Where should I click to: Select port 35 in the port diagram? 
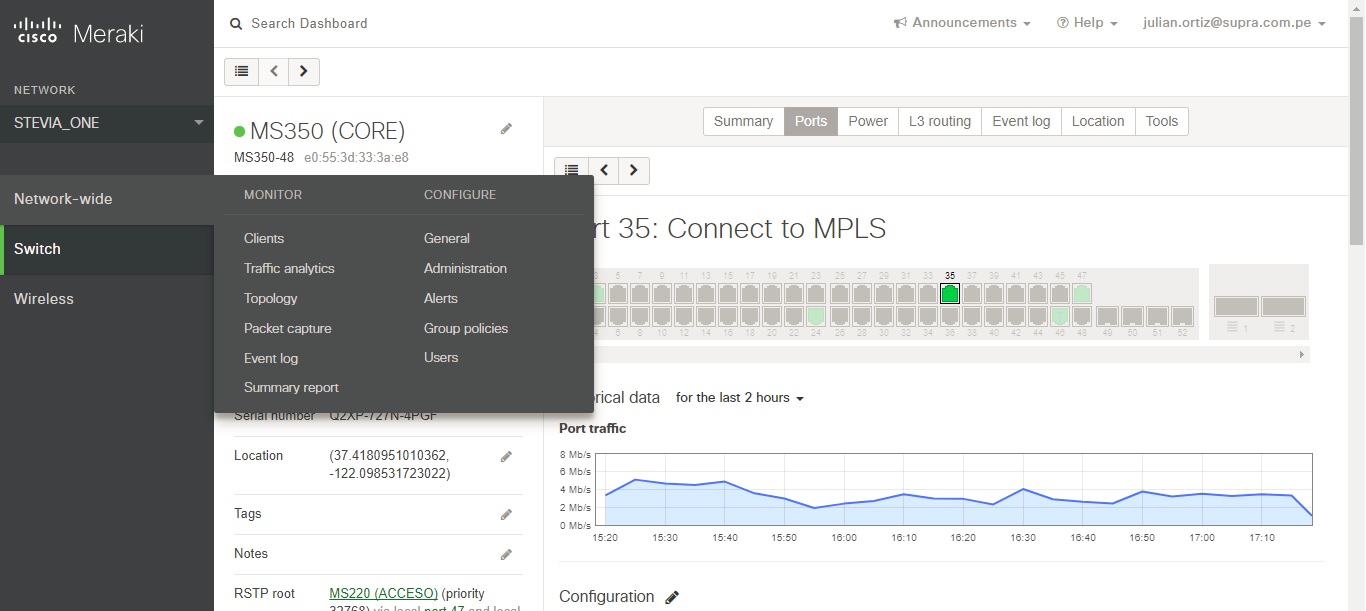(948, 294)
